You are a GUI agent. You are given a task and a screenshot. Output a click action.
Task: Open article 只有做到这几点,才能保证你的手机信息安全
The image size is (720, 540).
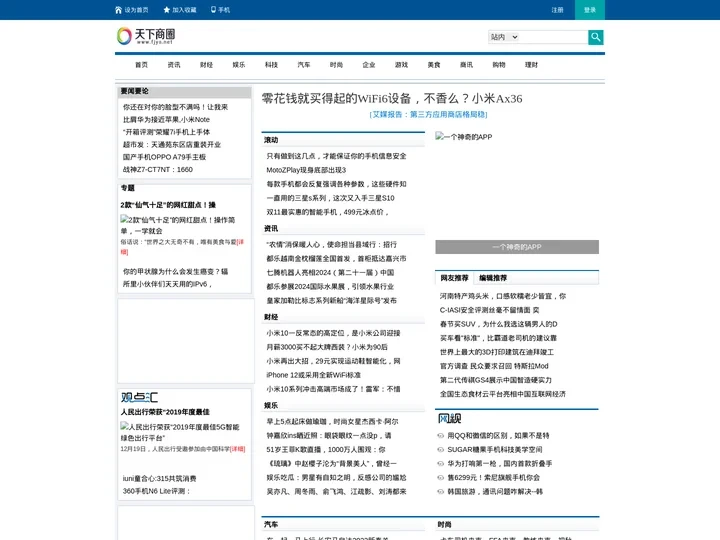click(x=337, y=156)
